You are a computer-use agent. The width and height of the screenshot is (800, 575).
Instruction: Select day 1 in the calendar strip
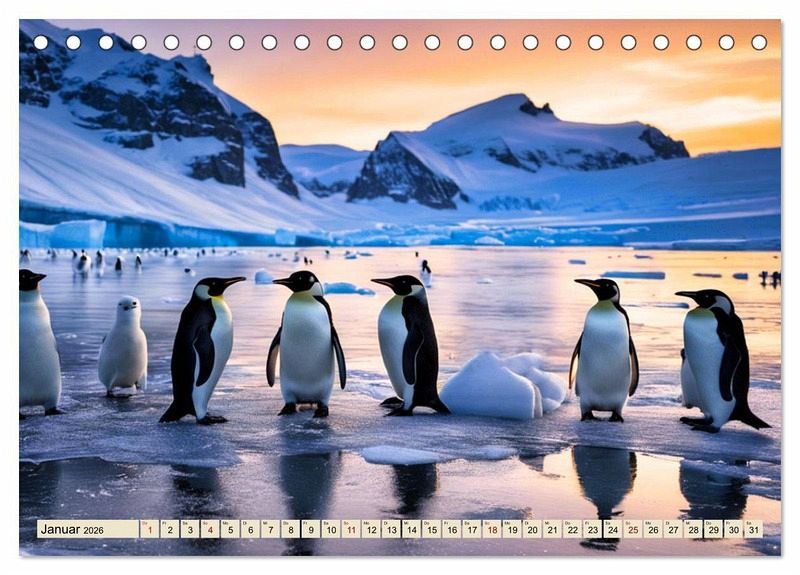pos(149,529)
